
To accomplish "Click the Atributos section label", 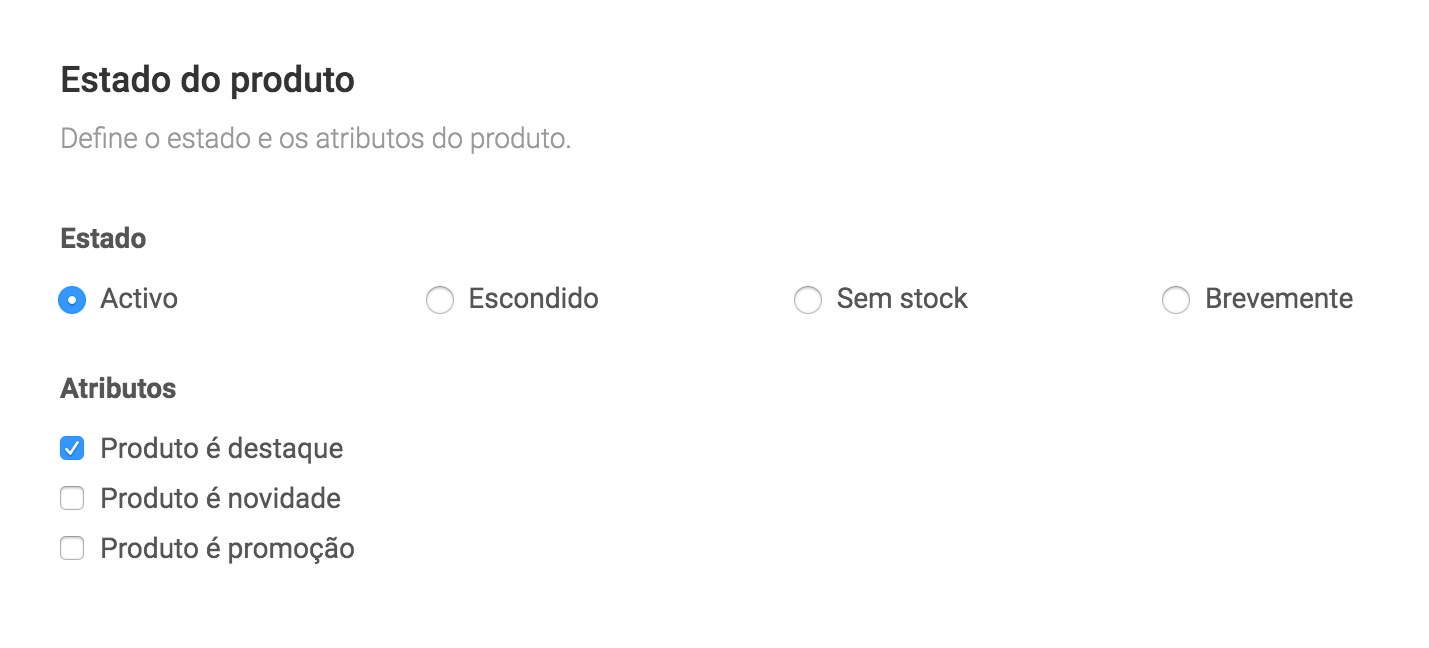I will (117, 388).
